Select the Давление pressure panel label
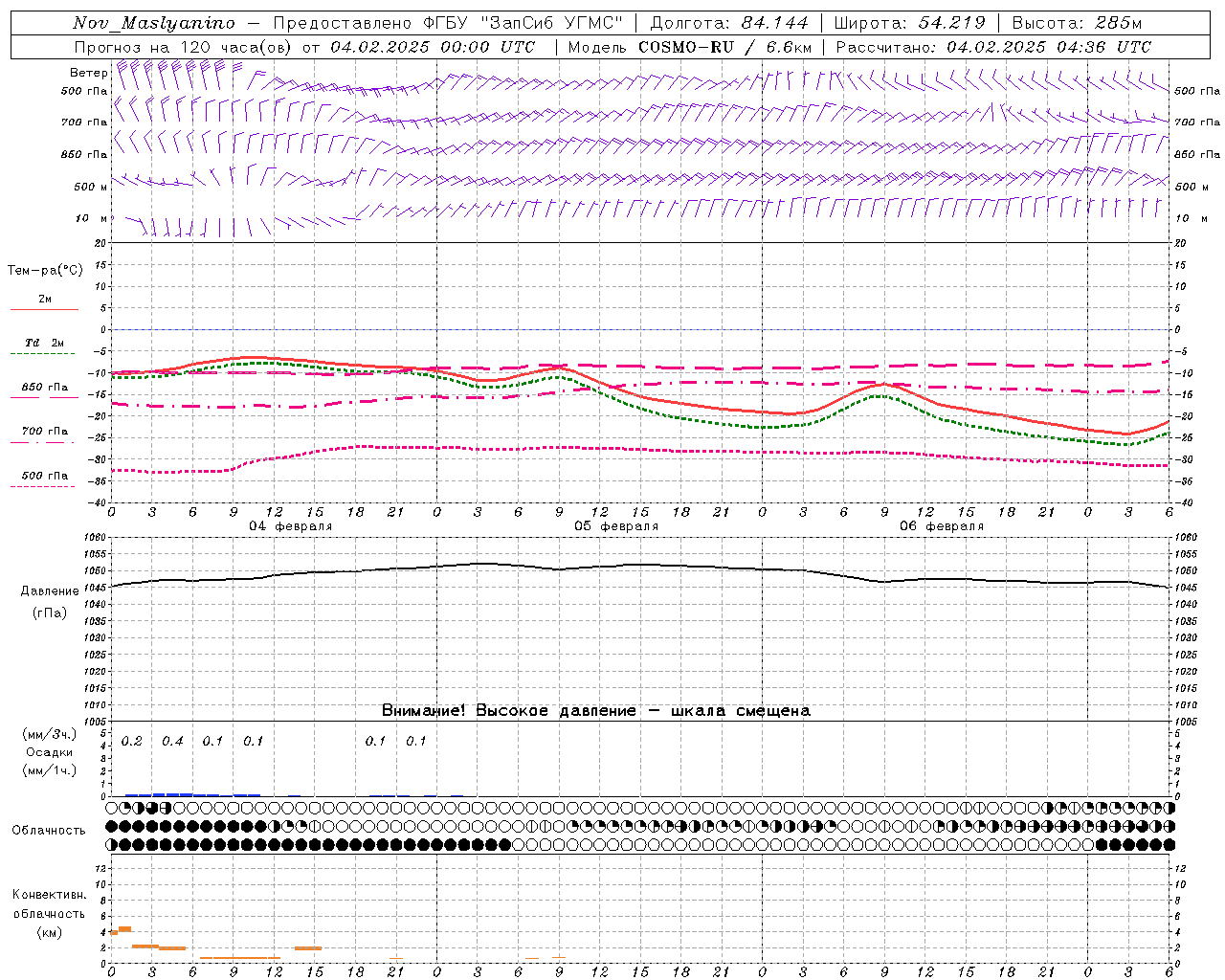Viewport: 1225px width, 980px height. click(50, 591)
